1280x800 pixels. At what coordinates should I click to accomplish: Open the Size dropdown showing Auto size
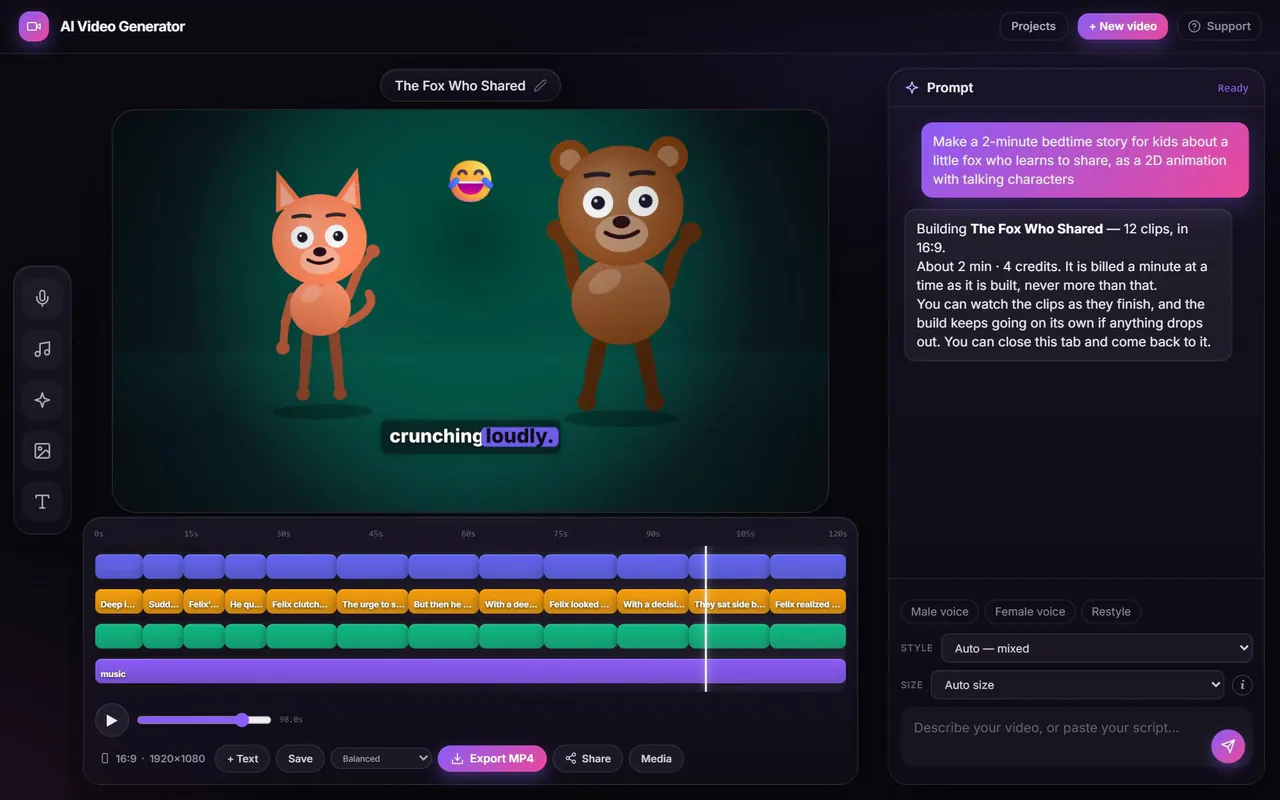1078,685
